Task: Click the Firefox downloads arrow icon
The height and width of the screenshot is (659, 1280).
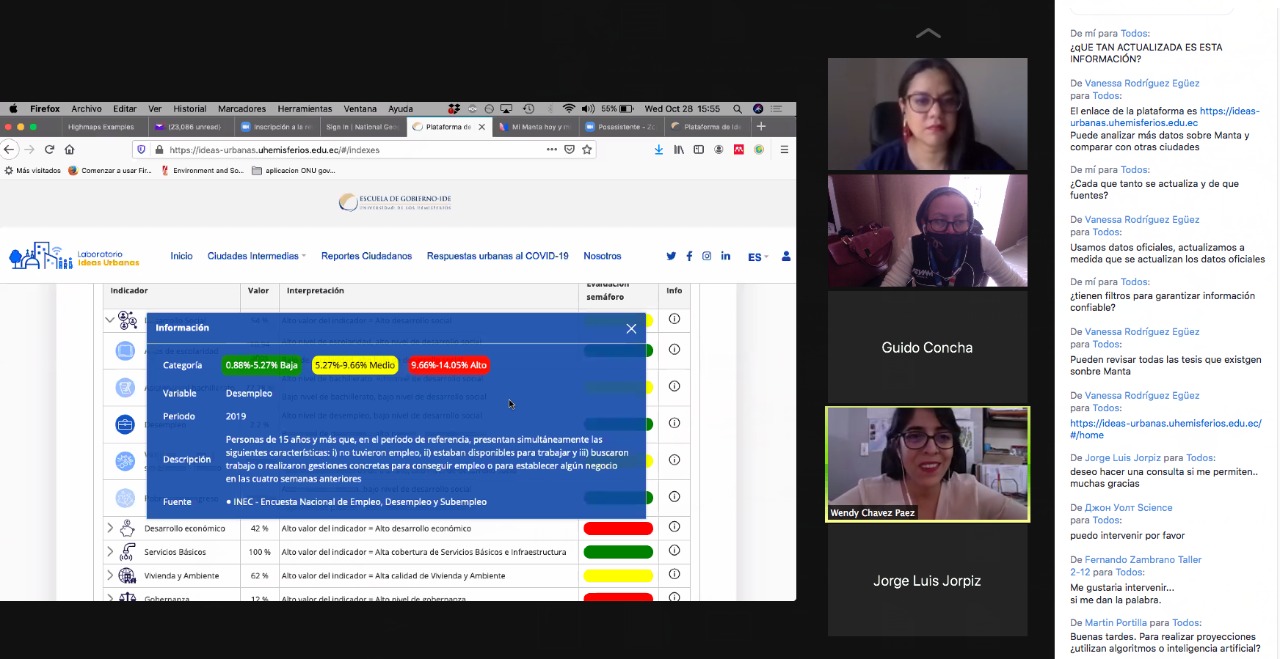Action: point(659,150)
